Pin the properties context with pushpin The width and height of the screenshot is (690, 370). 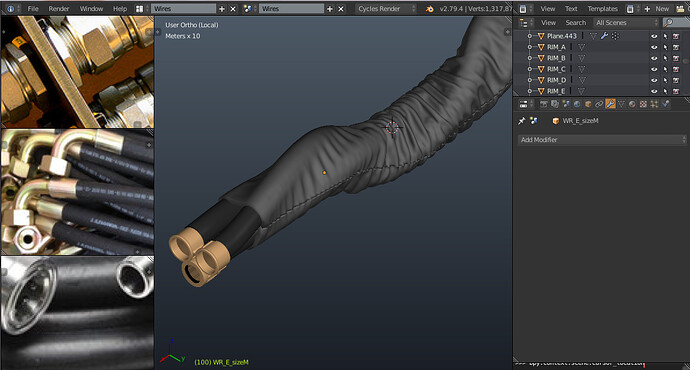[522, 121]
